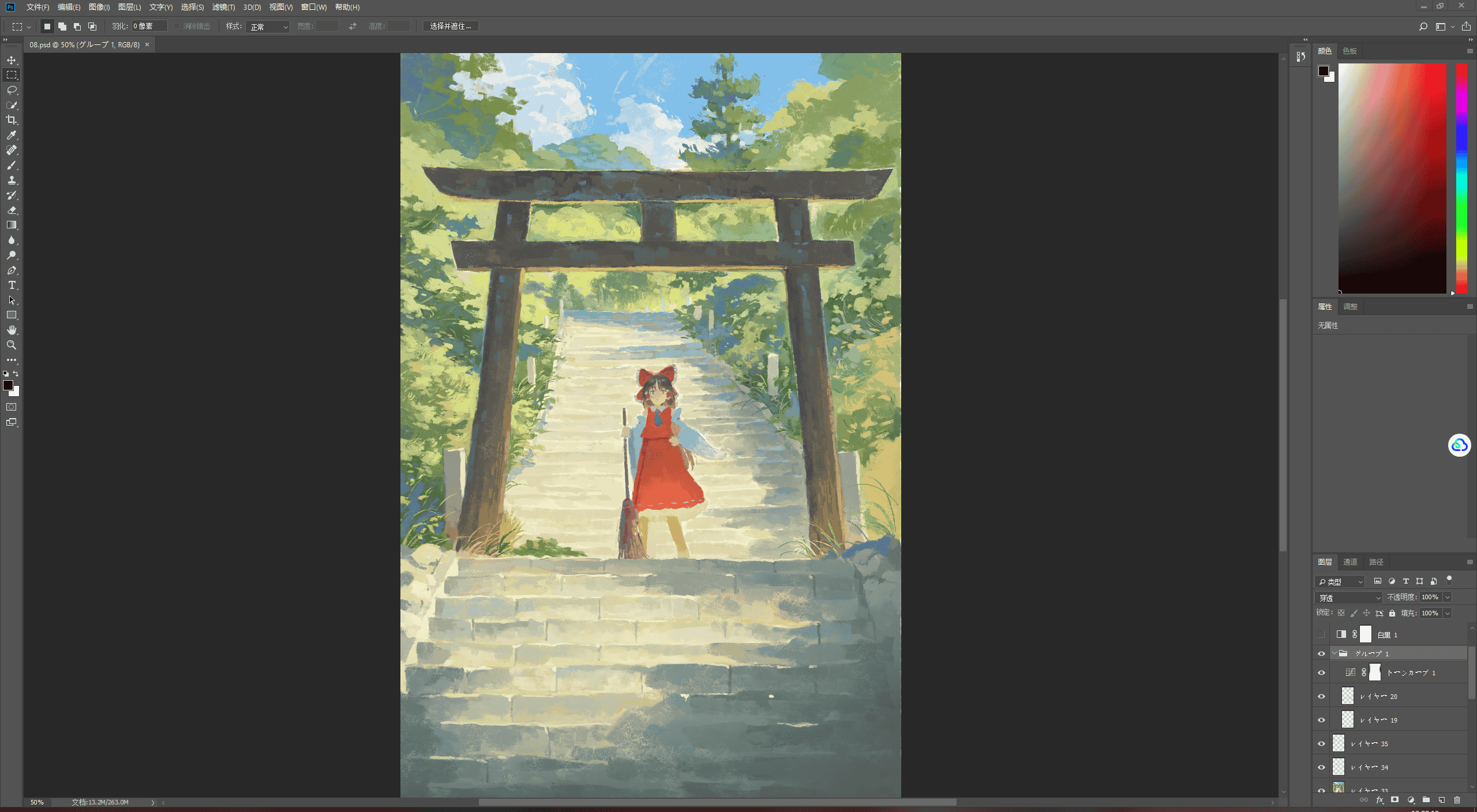Screen dimensions: 1477x812
Task: Show the 白黒 1 adjustment layer
Action: 1321,634
